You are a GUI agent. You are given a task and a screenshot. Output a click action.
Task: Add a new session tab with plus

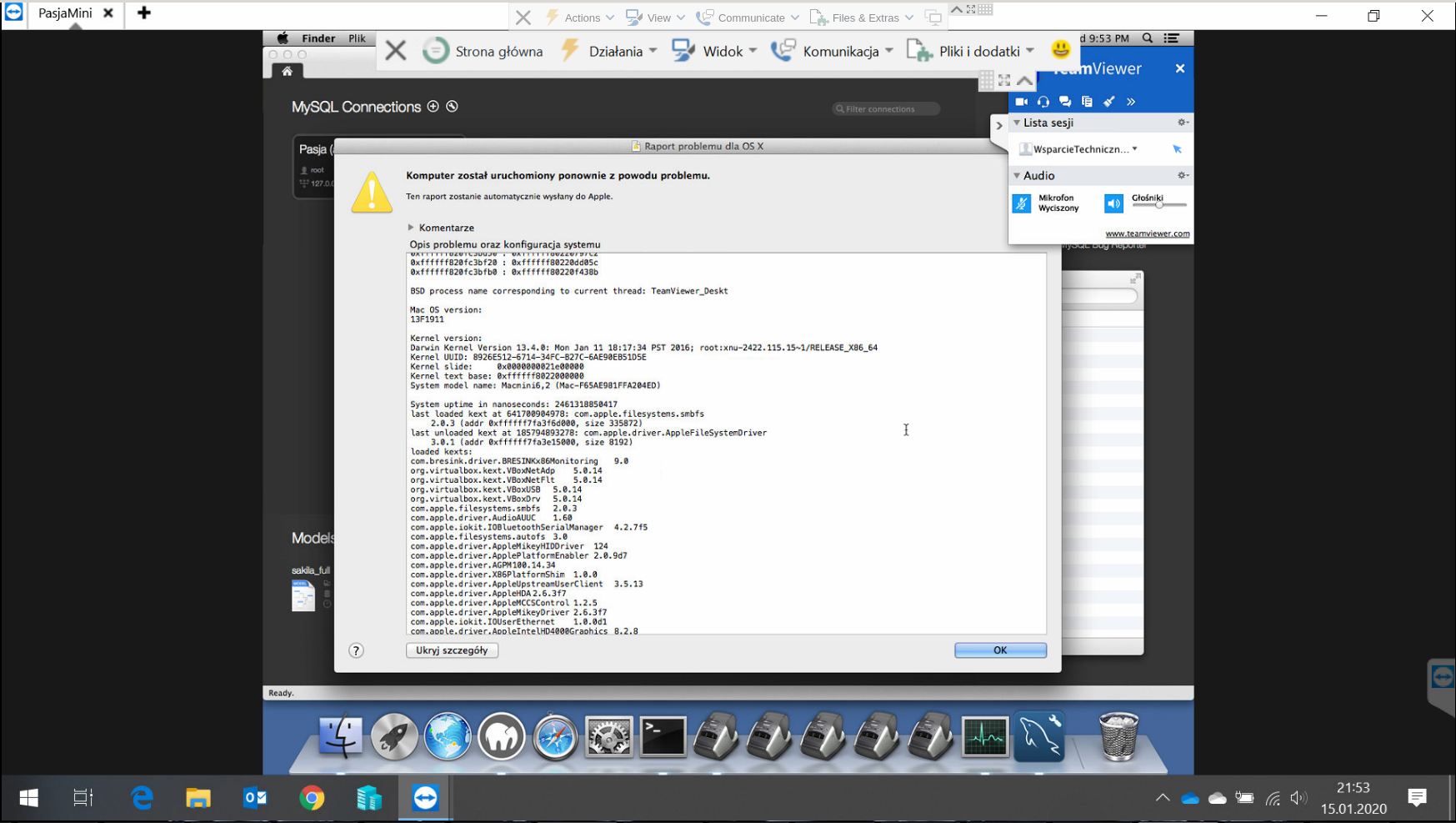pos(144,13)
